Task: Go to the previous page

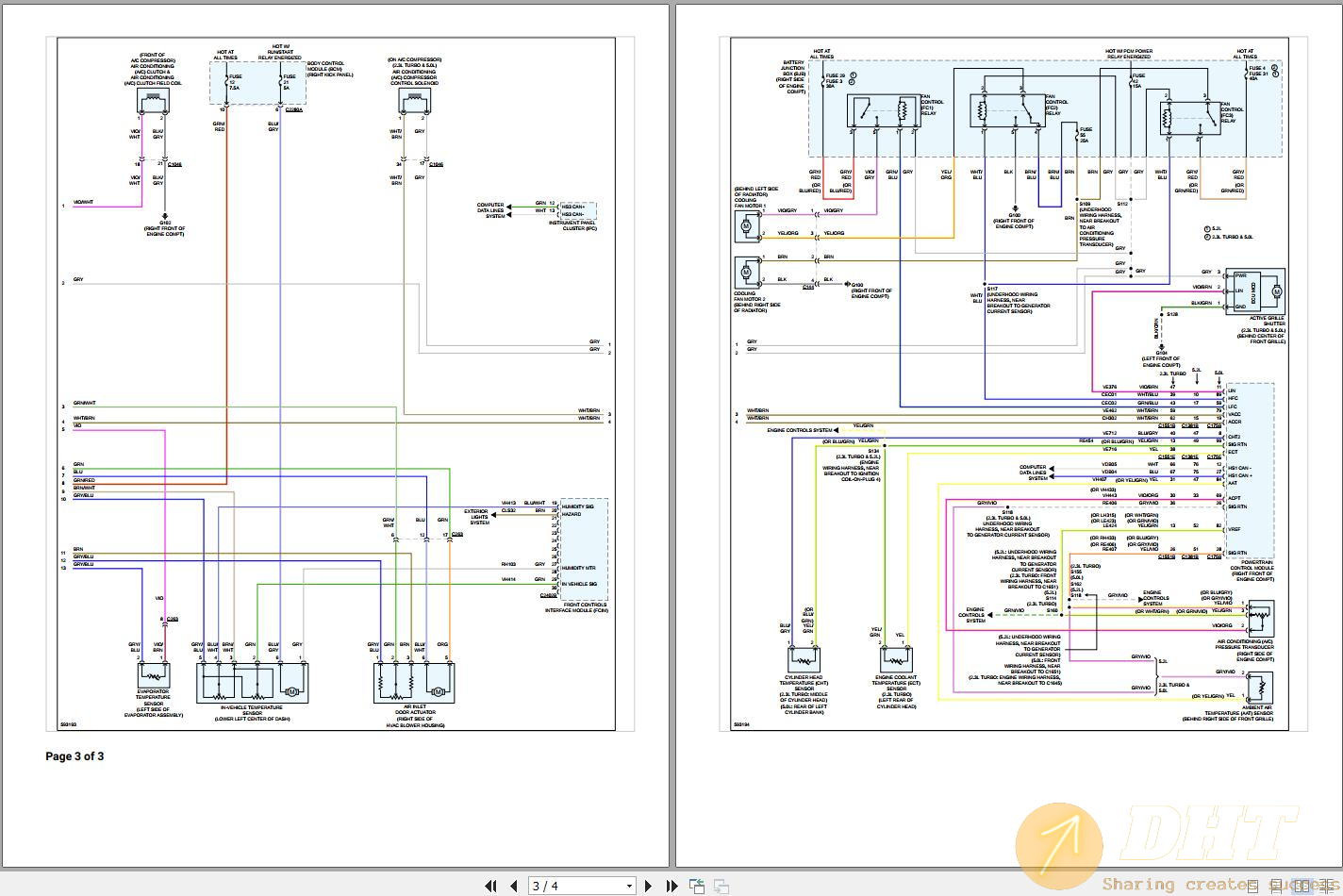Action: (514, 886)
